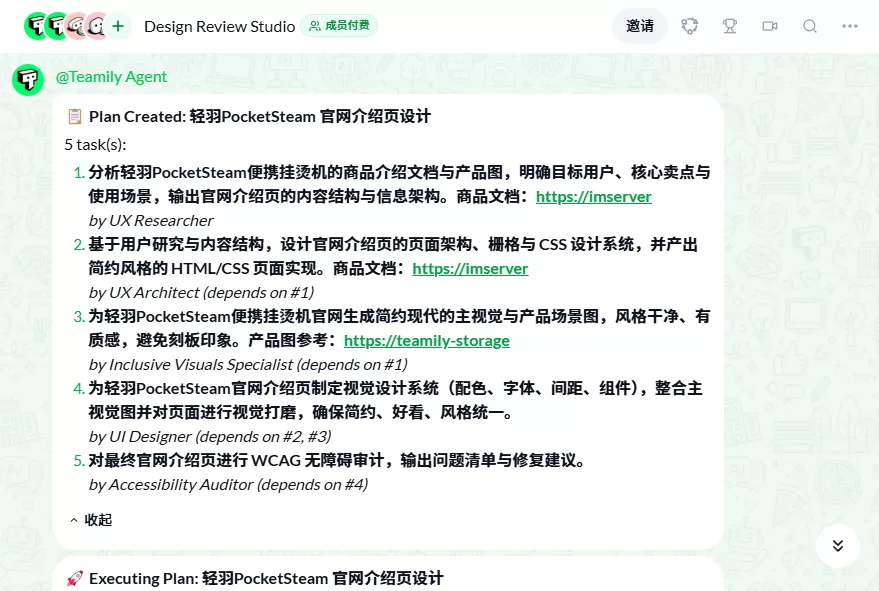Click the Plan Created heading text
This screenshot has width=879, height=591.
coord(260,116)
